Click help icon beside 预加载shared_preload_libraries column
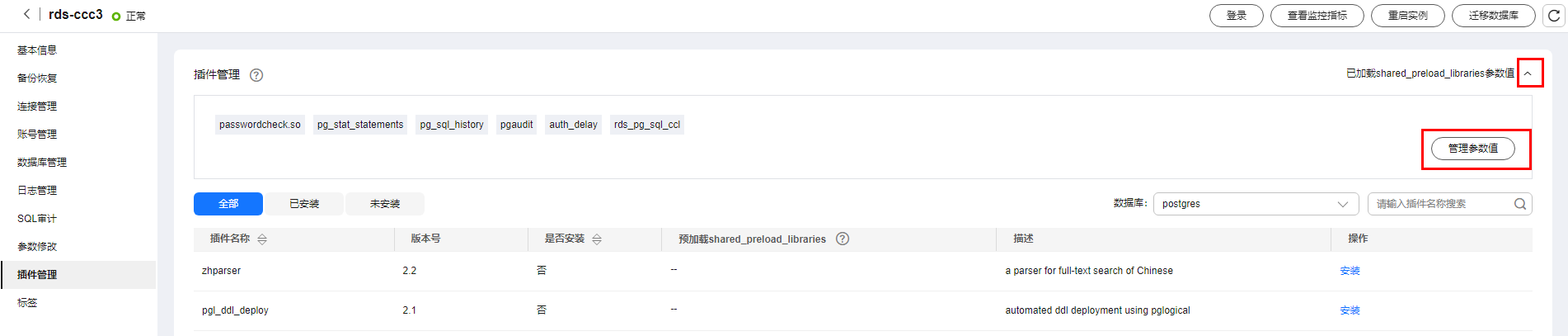This screenshot has height=336, width=1568. pyautogui.click(x=843, y=239)
